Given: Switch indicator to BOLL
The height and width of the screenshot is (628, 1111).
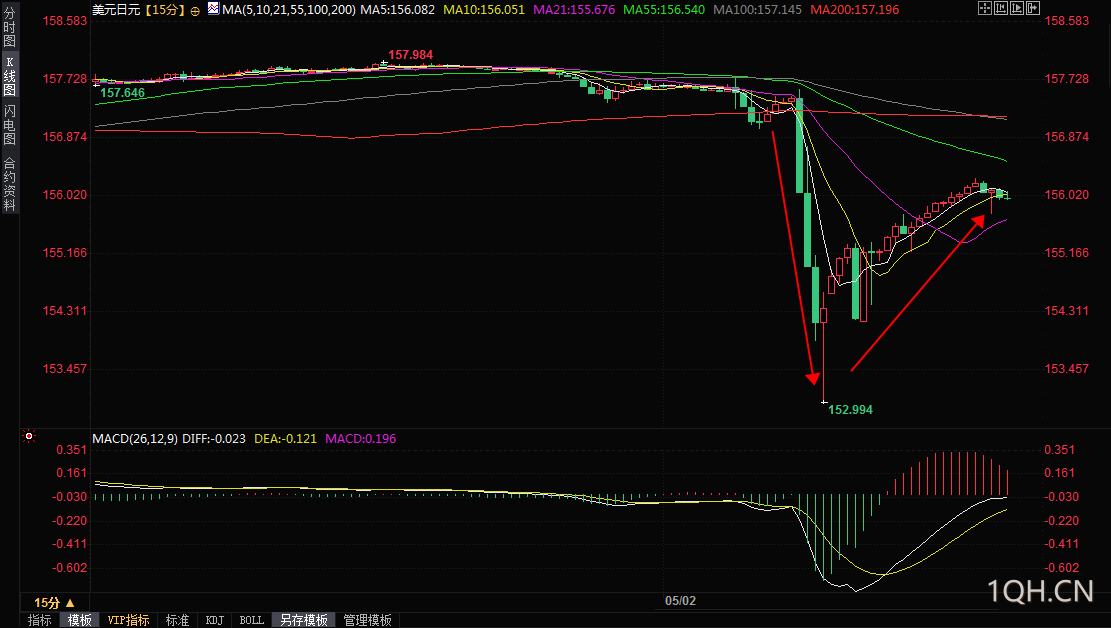Looking at the screenshot, I should coord(252,620).
